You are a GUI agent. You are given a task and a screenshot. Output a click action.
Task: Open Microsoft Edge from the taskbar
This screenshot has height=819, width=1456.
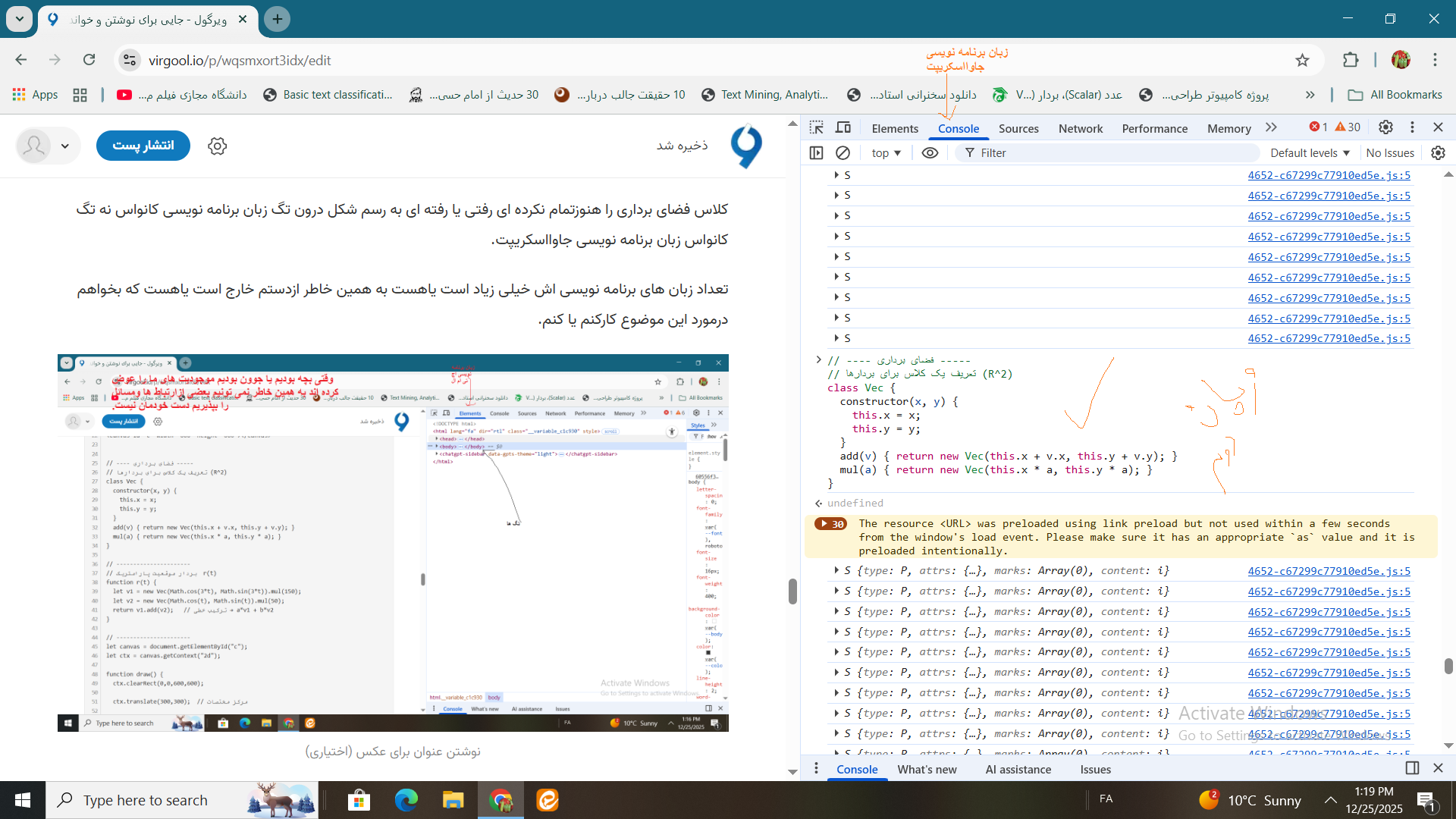[406, 800]
